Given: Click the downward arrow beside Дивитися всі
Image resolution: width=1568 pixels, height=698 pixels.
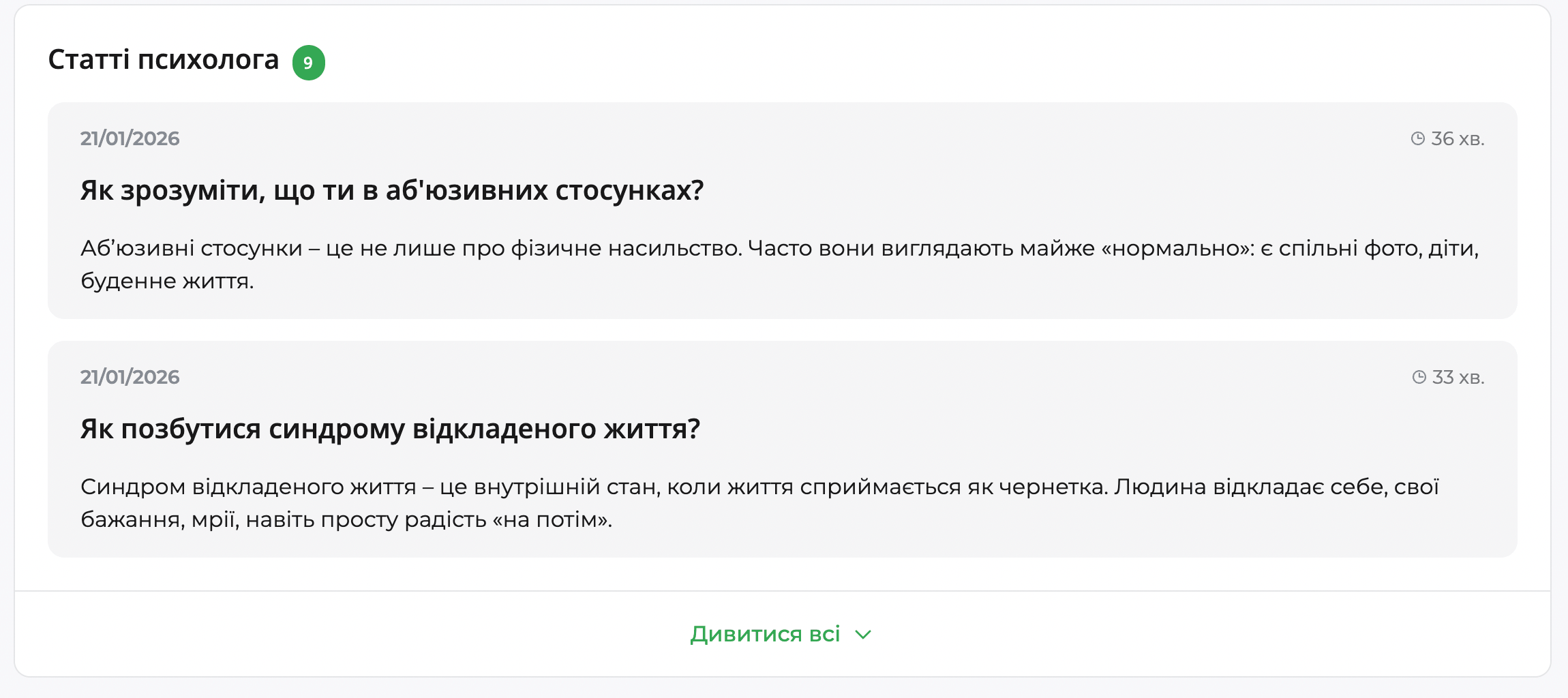Looking at the screenshot, I should tap(863, 634).
